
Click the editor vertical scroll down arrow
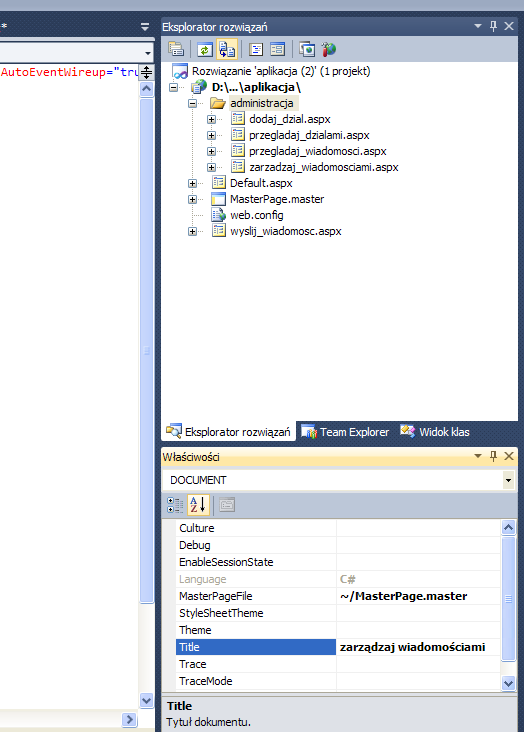point(147,700)
